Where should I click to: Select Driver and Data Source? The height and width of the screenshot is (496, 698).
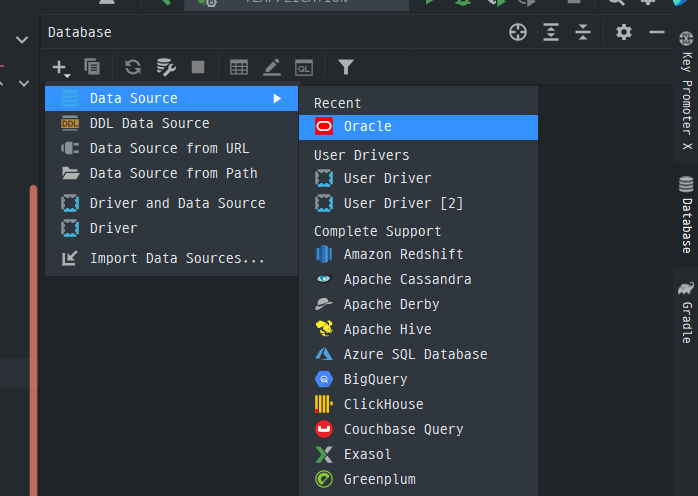pos(171,203)
